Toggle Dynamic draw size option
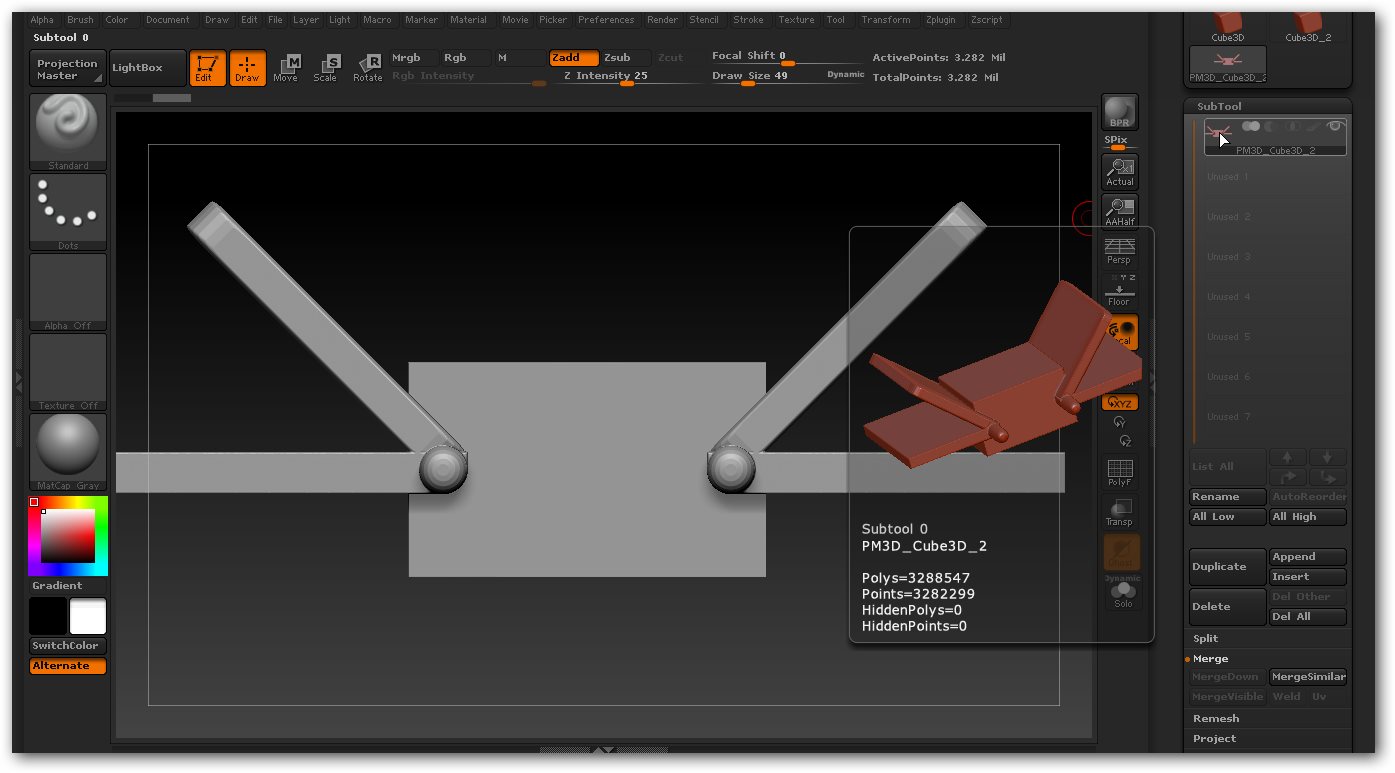This screenshot has height=773, width=1395. click(845, 75)
